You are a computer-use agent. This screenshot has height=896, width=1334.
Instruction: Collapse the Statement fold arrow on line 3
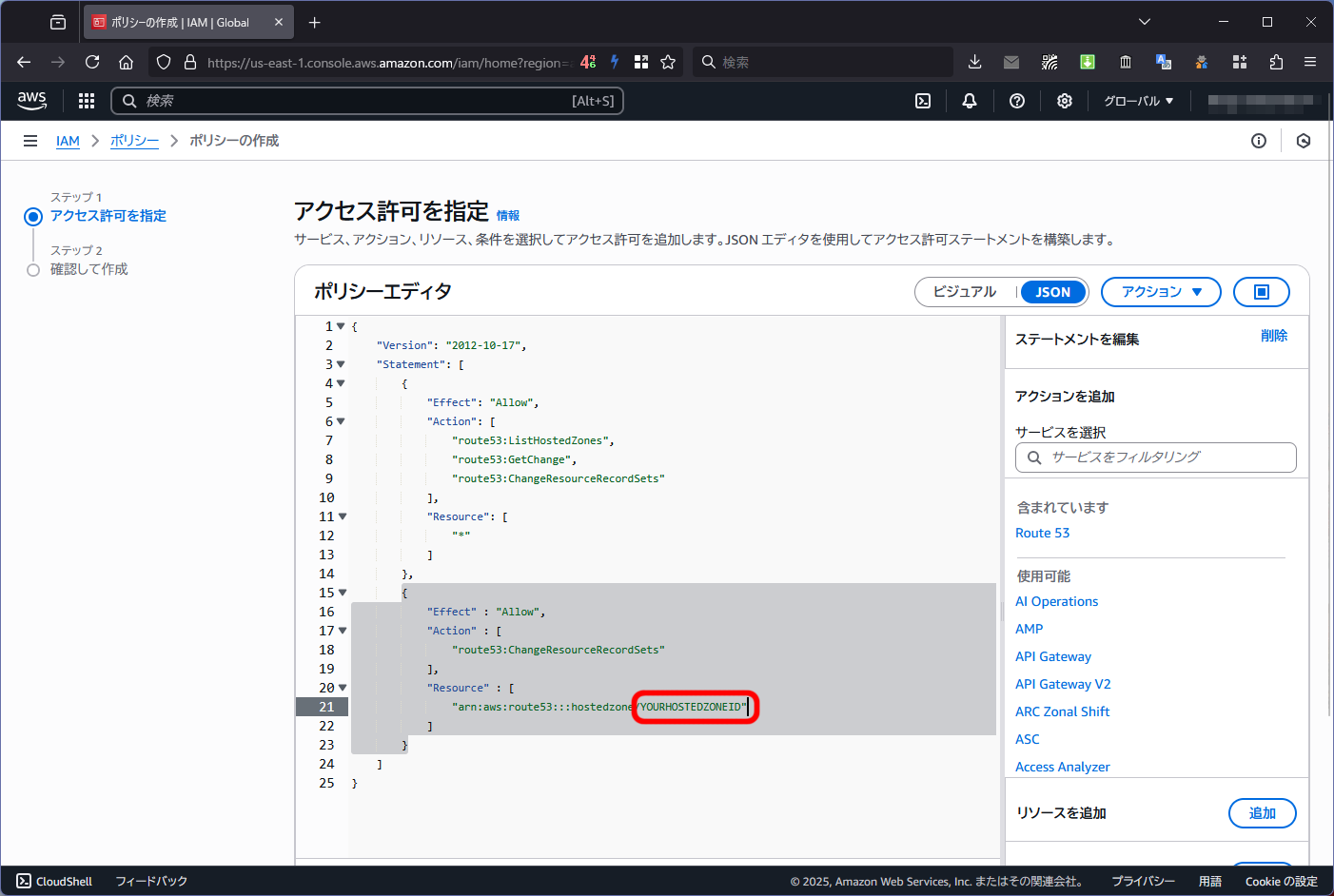click(341, 364)
